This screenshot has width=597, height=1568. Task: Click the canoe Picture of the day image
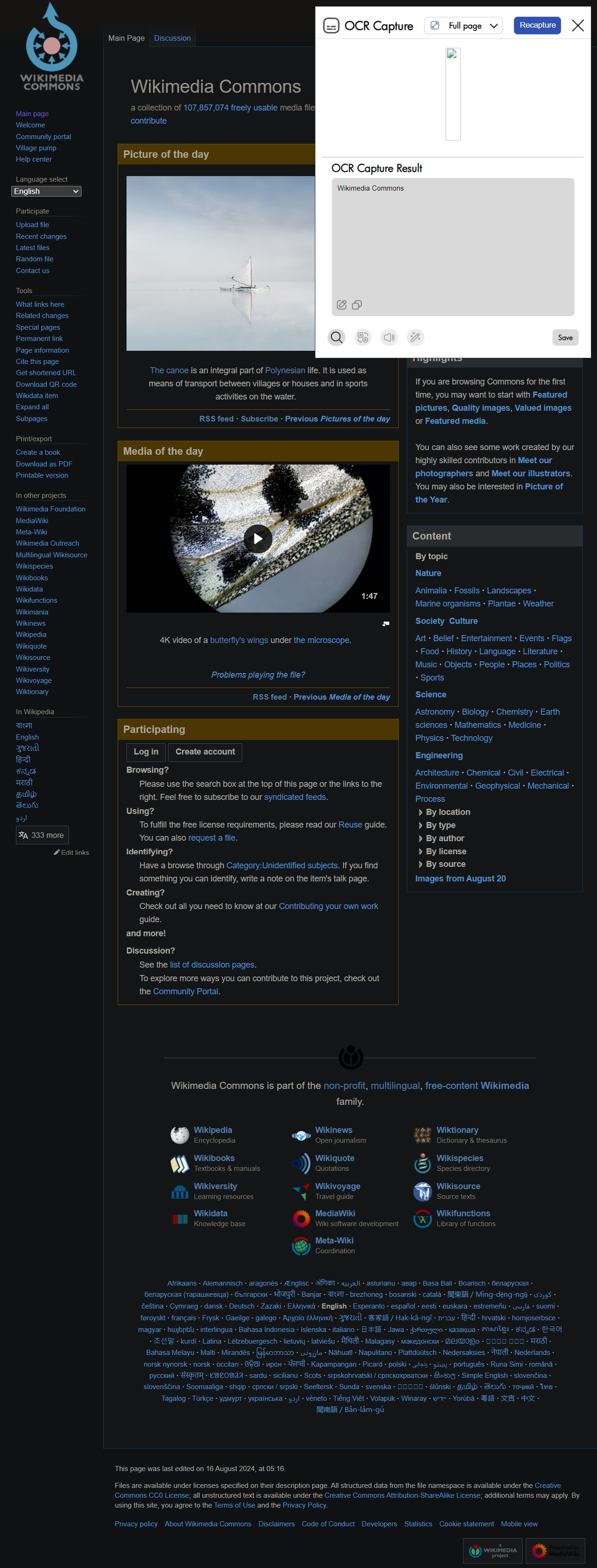pyautogui.click(x=221, y=264)
